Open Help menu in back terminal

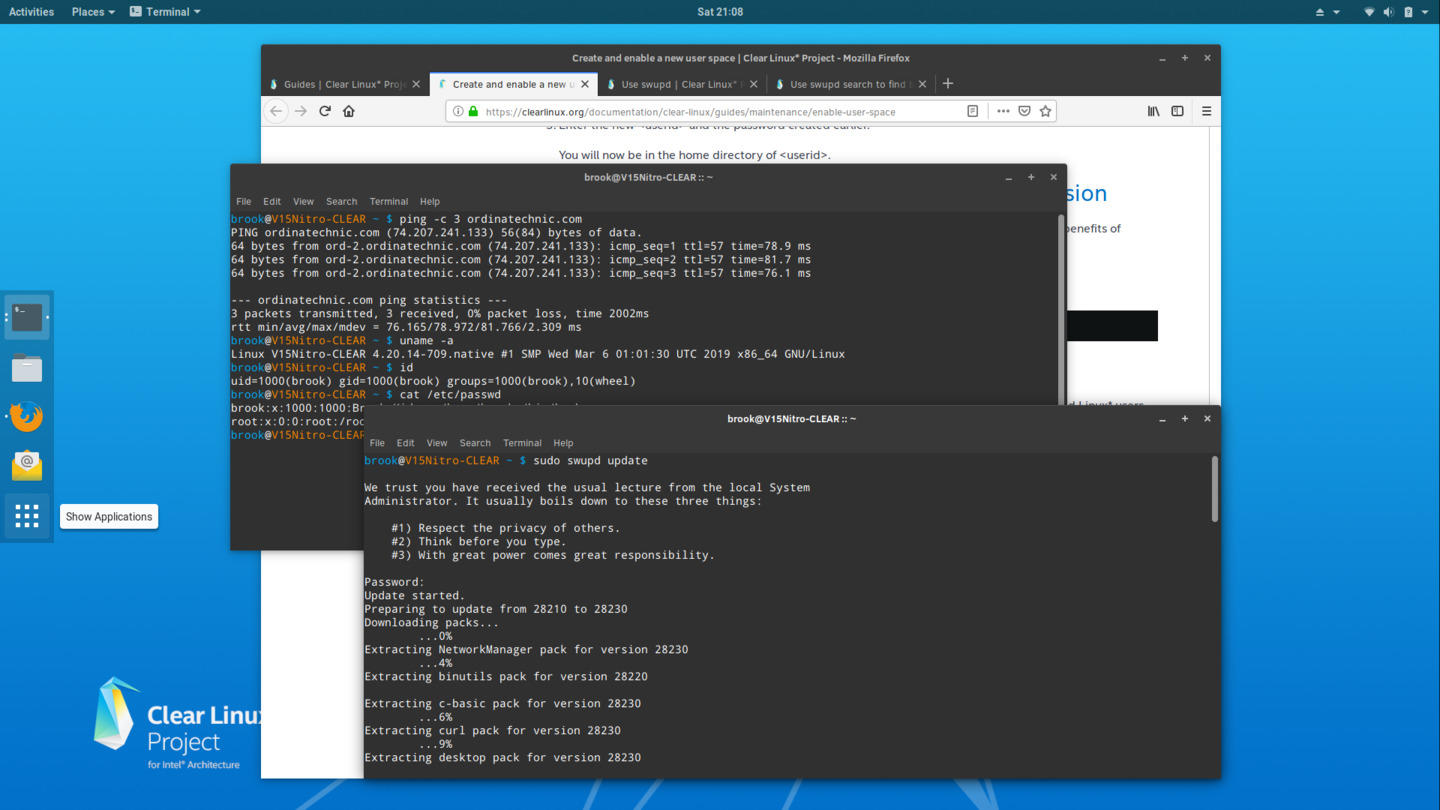(x=430, y=201)
